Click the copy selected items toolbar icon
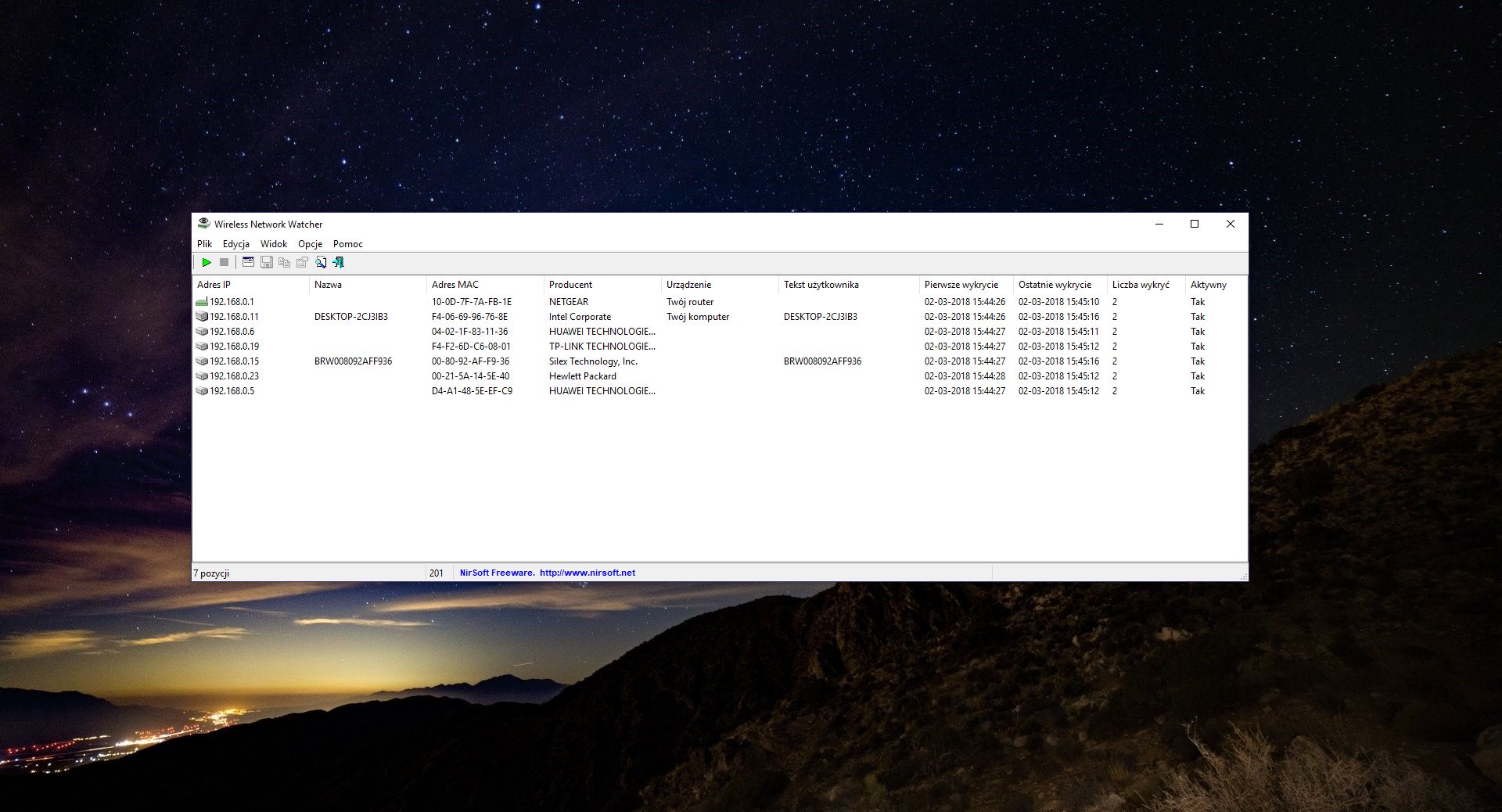1502x812 pixels. click(x=284, y=263)
